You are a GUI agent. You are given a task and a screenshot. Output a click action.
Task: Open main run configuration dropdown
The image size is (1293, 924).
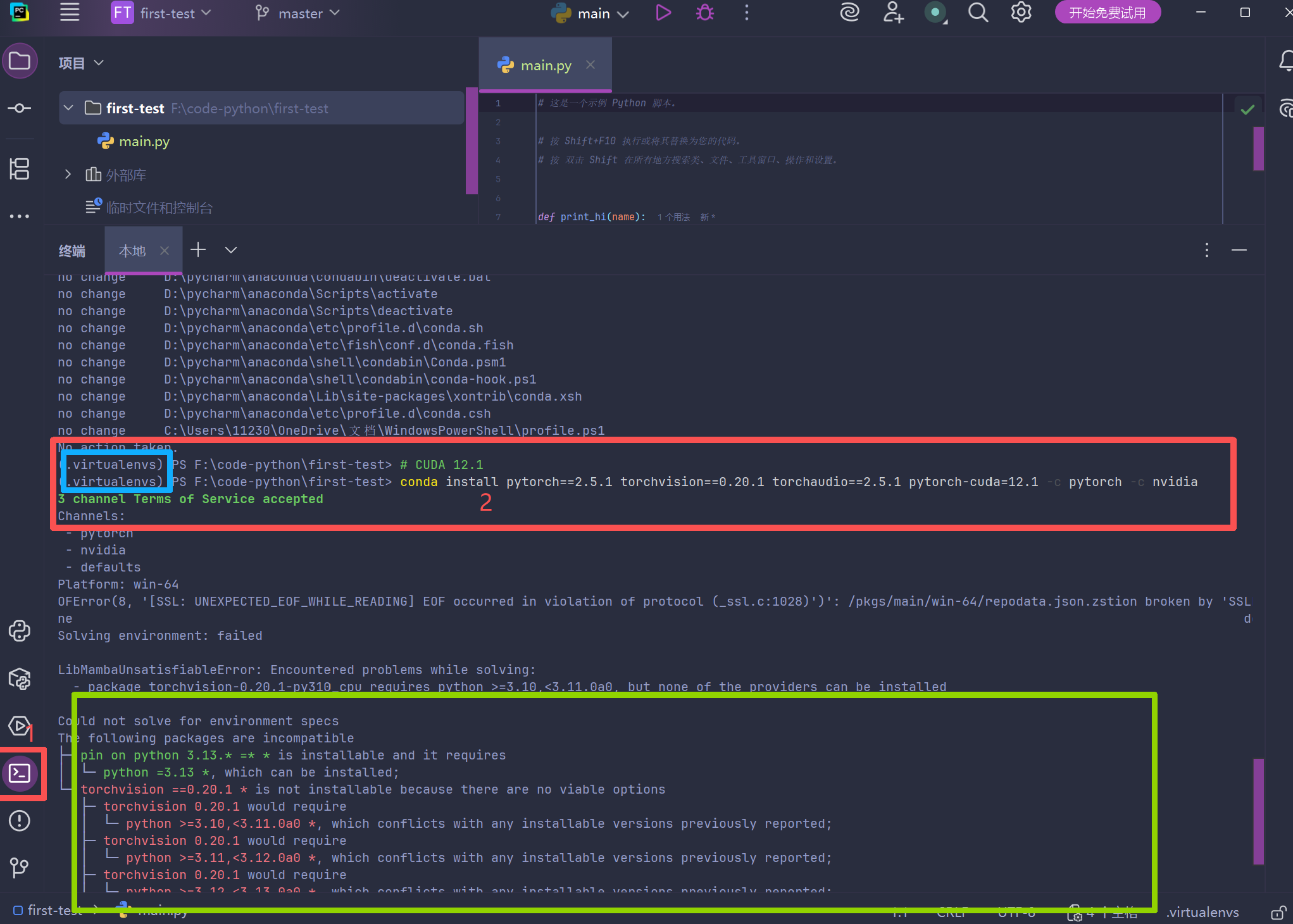coord(589,13)
